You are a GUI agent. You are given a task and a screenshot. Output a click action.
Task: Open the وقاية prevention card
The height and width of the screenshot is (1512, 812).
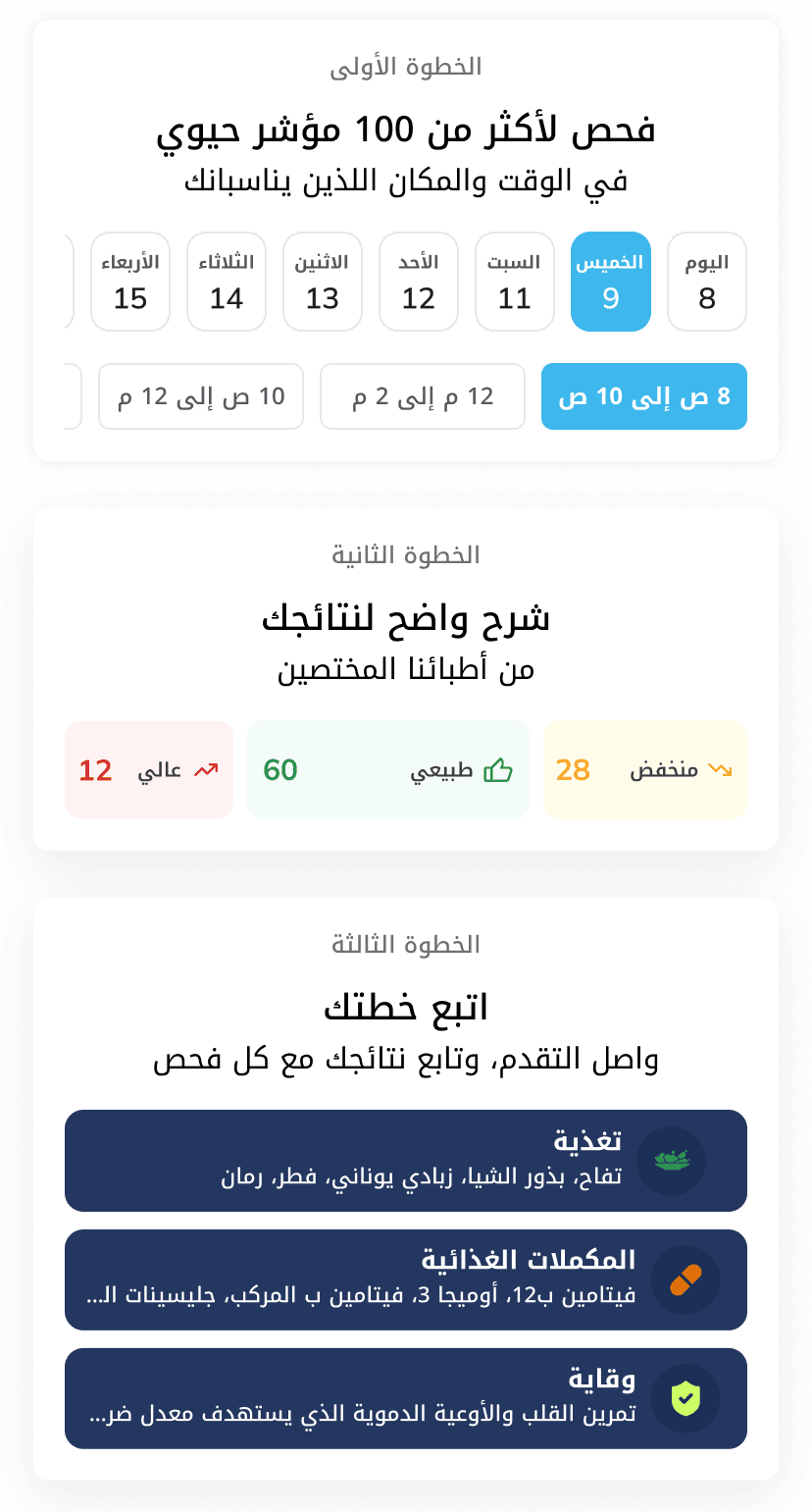[406, 1398]
